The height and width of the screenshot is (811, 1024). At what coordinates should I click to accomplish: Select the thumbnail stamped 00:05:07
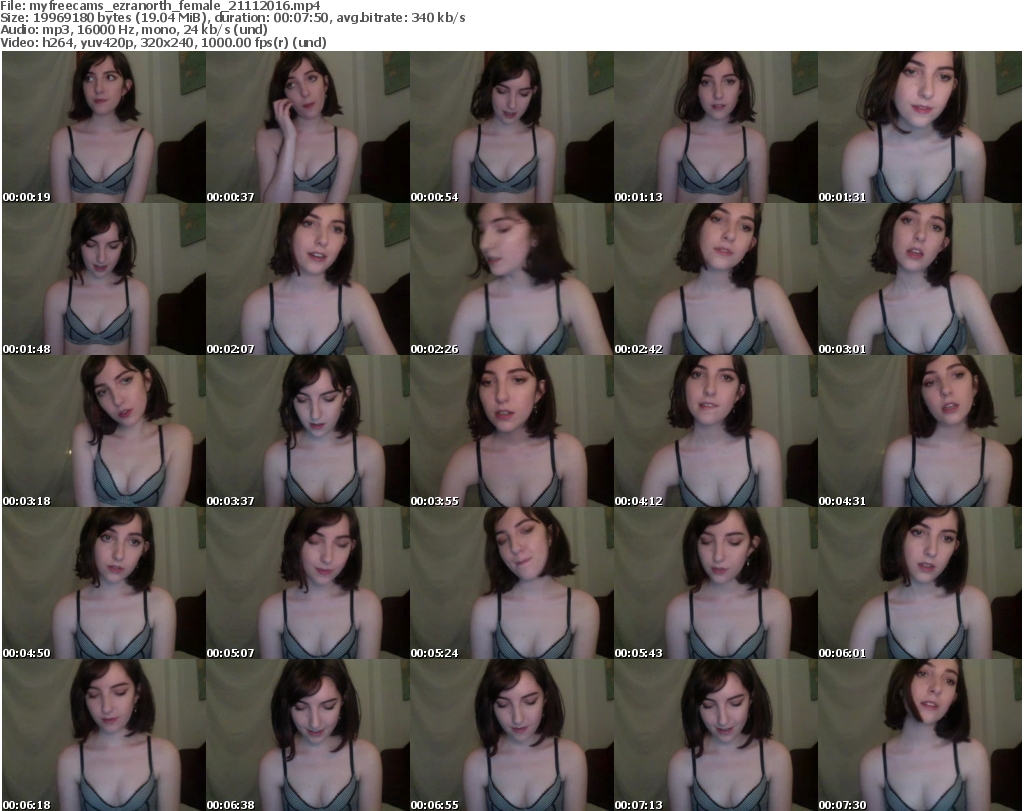[x=308, y=583]
